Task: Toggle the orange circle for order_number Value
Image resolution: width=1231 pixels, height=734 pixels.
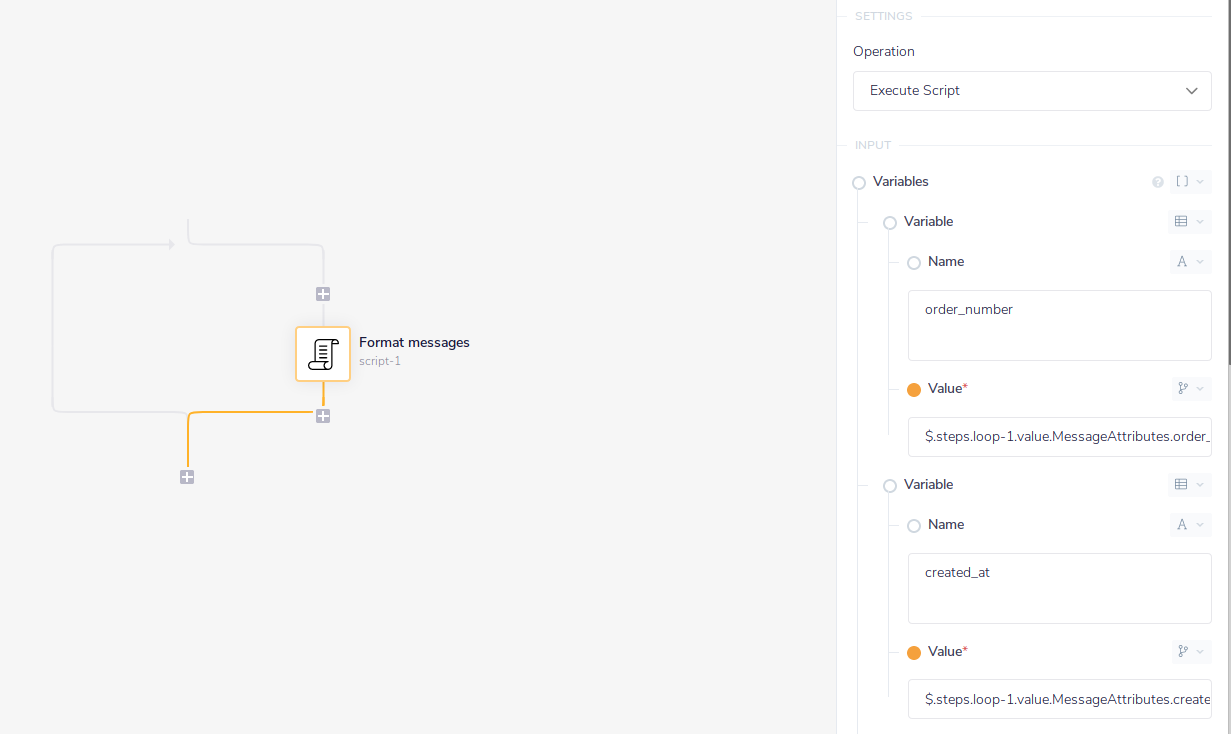Action: [914, 390]
